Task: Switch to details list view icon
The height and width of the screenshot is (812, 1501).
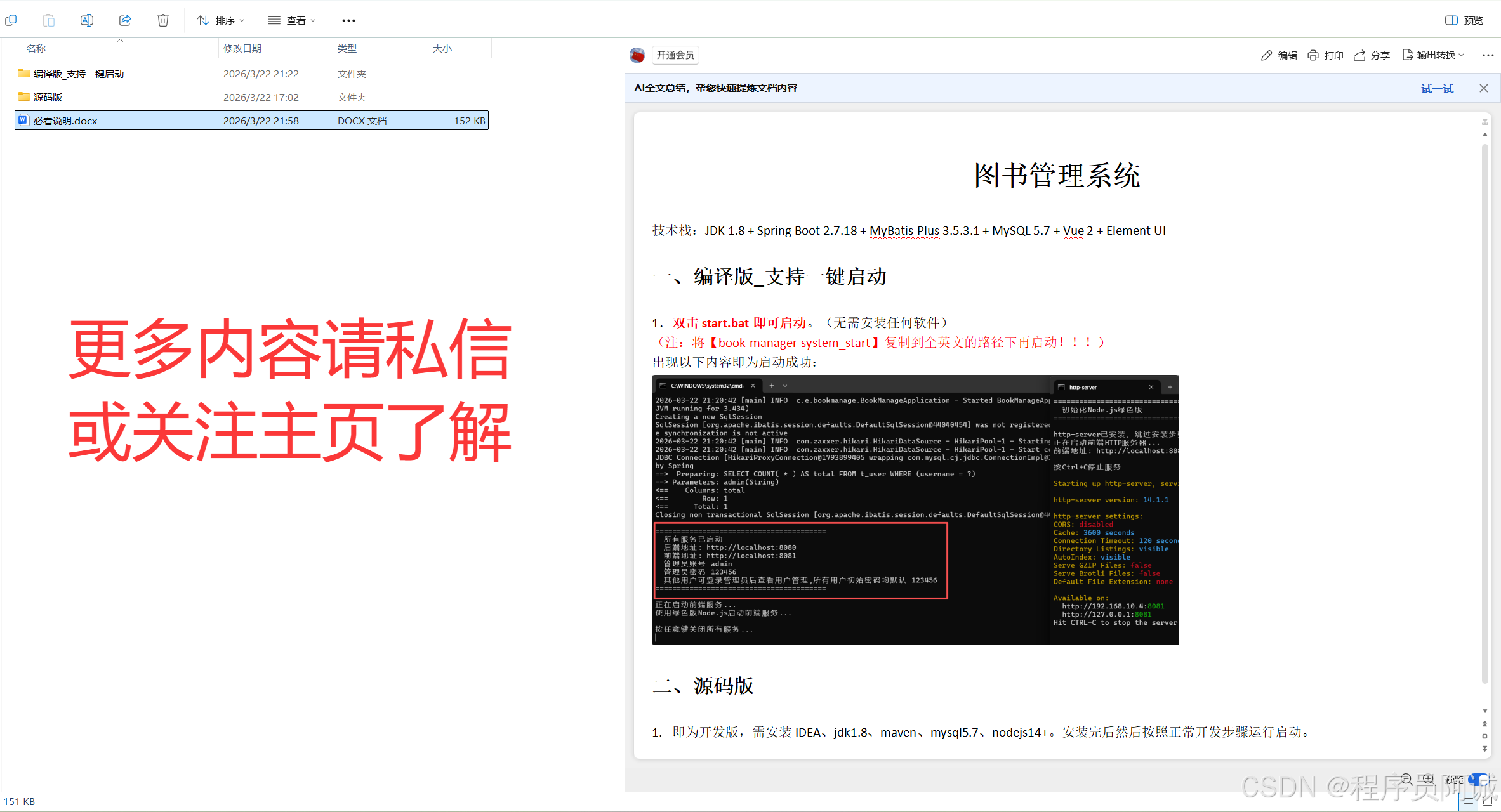Action: [x=1468, y=802]
